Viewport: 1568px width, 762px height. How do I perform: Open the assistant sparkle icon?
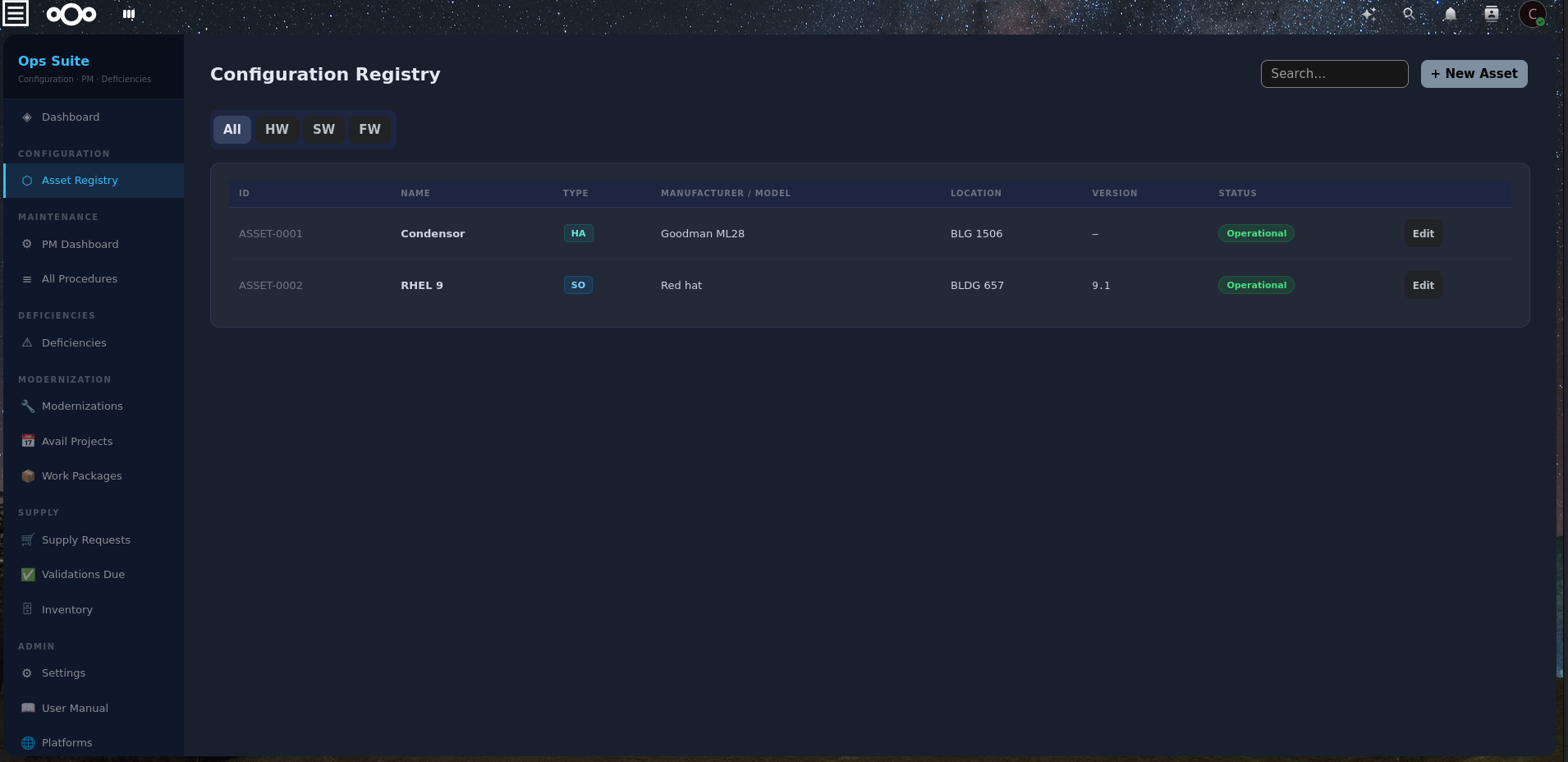(x=1369, y=14)
